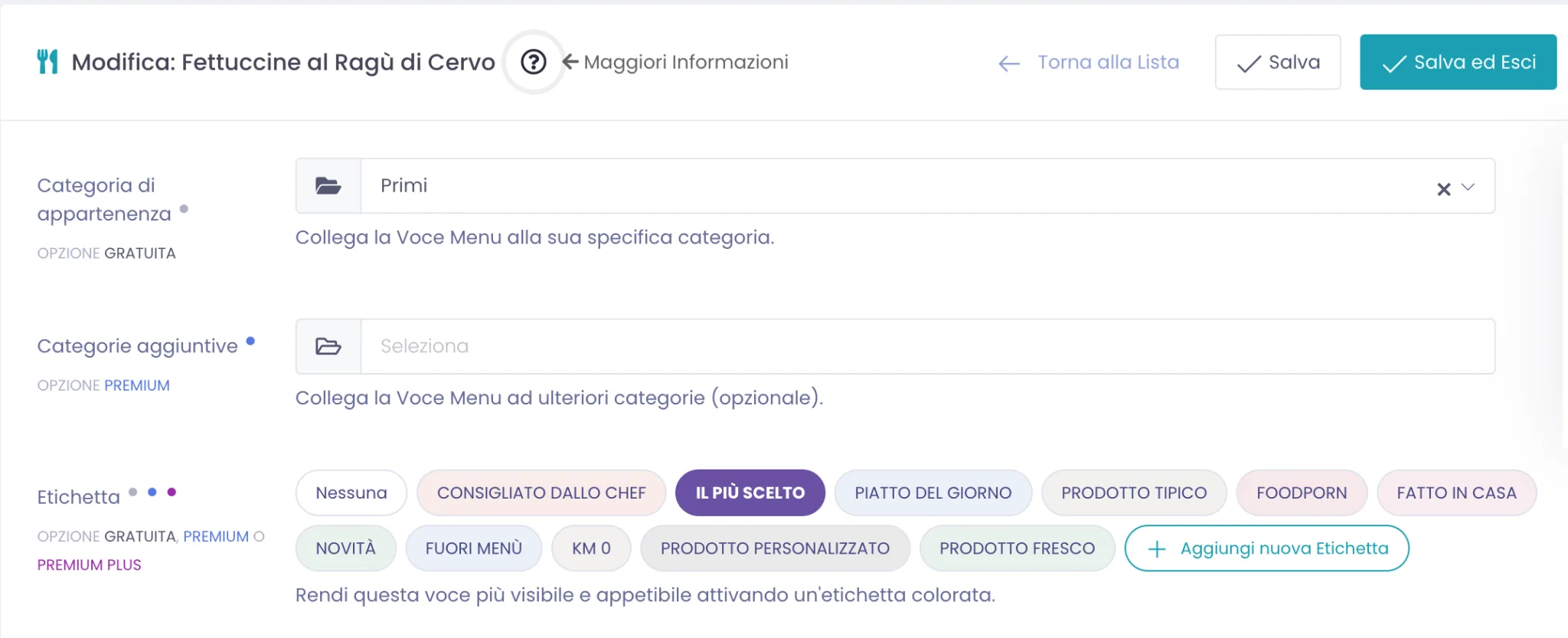Click the OPZIONE PREMIUM text
Screen dimensions: 1568x638
(103, 385)
